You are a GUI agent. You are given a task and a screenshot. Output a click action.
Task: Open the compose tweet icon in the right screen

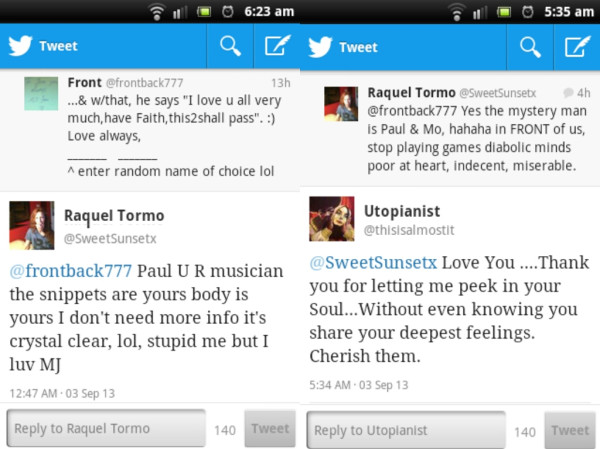[577, 47]
